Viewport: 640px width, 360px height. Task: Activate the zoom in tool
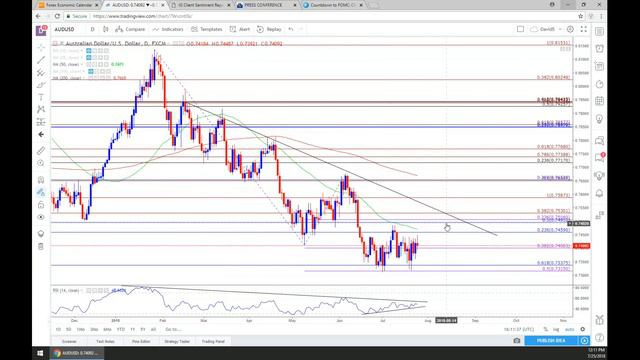tap(41, 163)
